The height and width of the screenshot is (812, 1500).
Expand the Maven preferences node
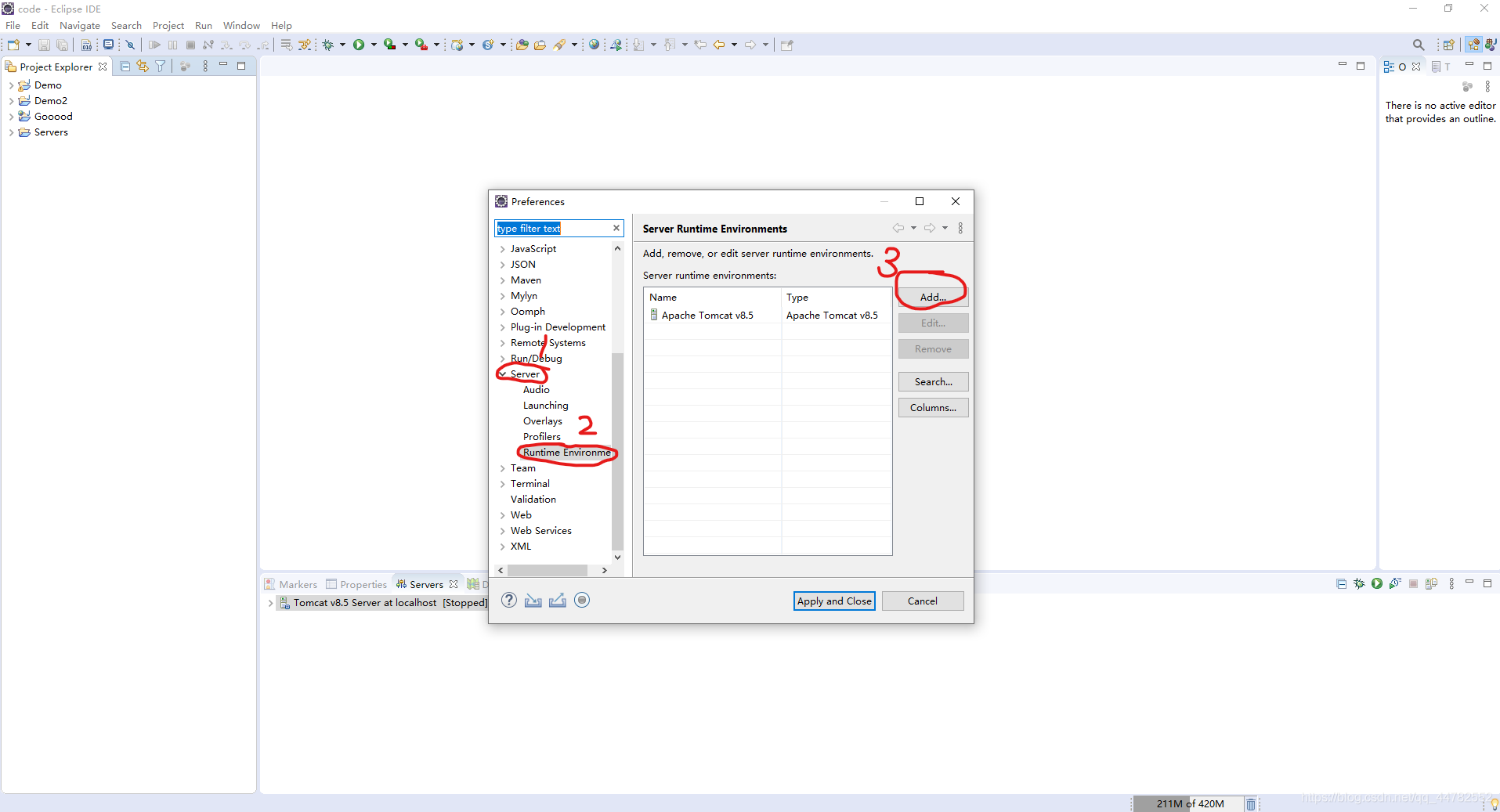coord(503,280)
